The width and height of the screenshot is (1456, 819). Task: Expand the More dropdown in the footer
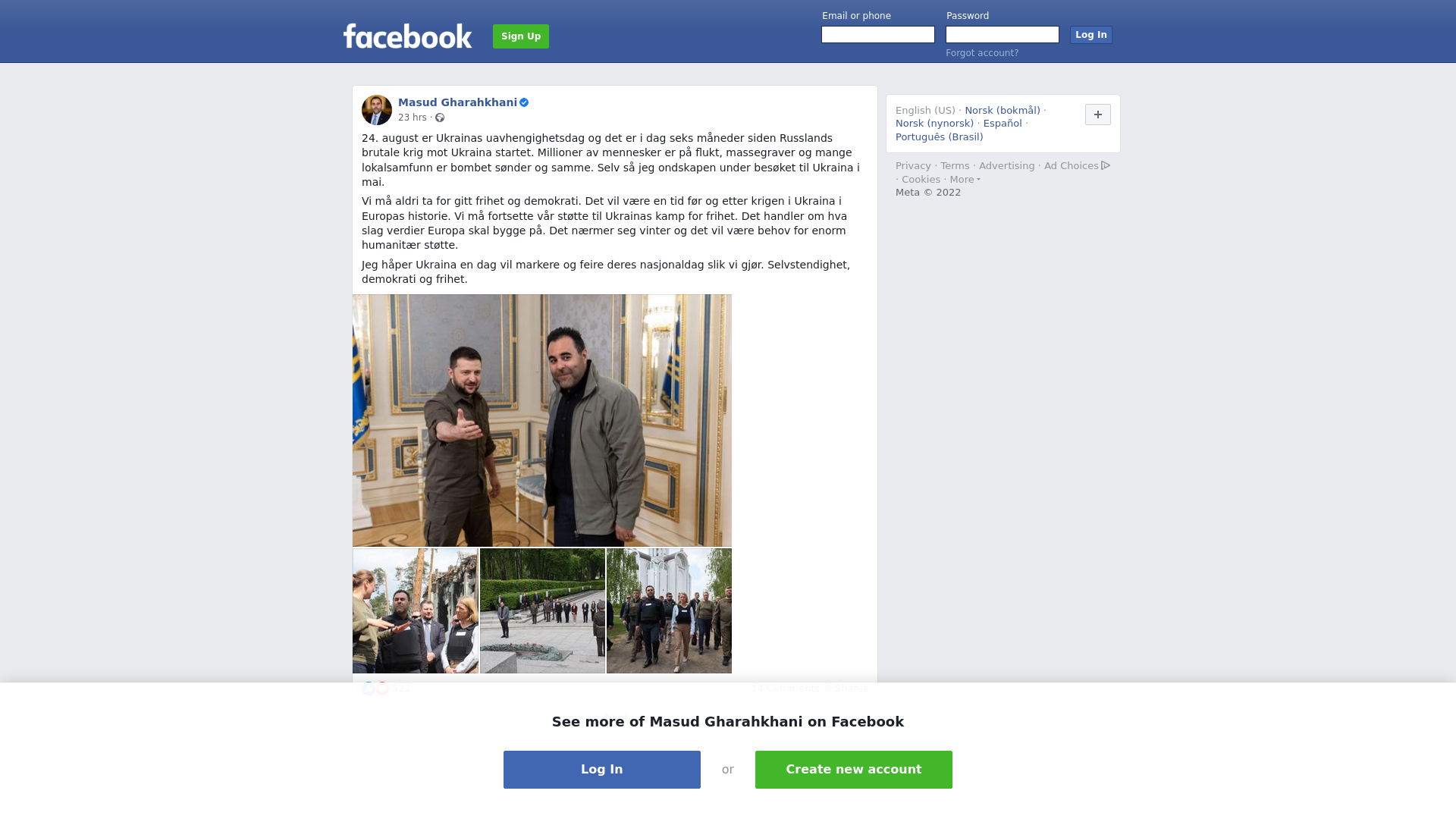965,180
